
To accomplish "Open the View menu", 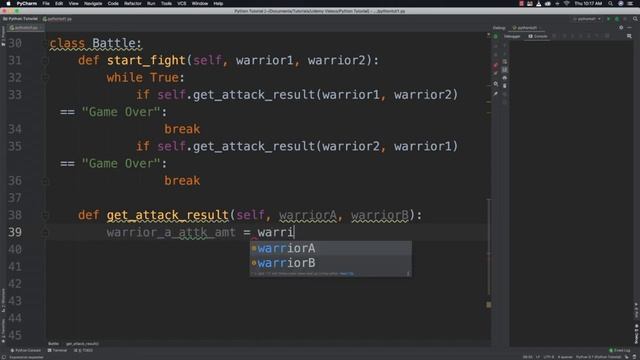I will (73, 3).
